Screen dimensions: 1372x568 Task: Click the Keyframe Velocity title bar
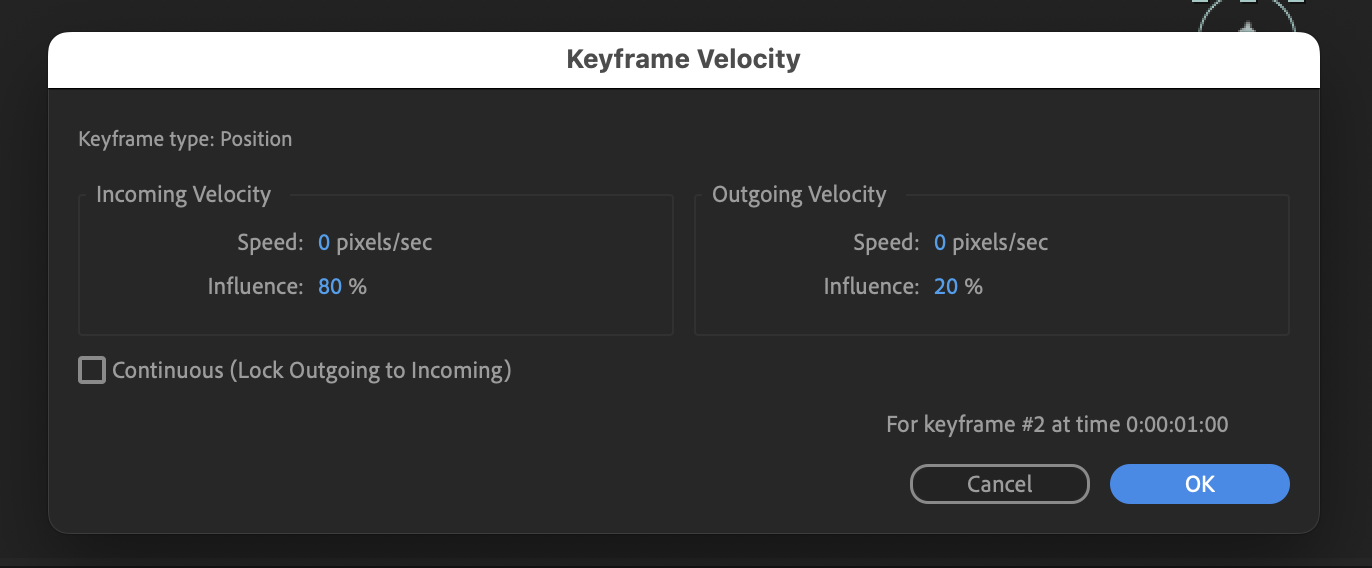click(x=683, y=59)
